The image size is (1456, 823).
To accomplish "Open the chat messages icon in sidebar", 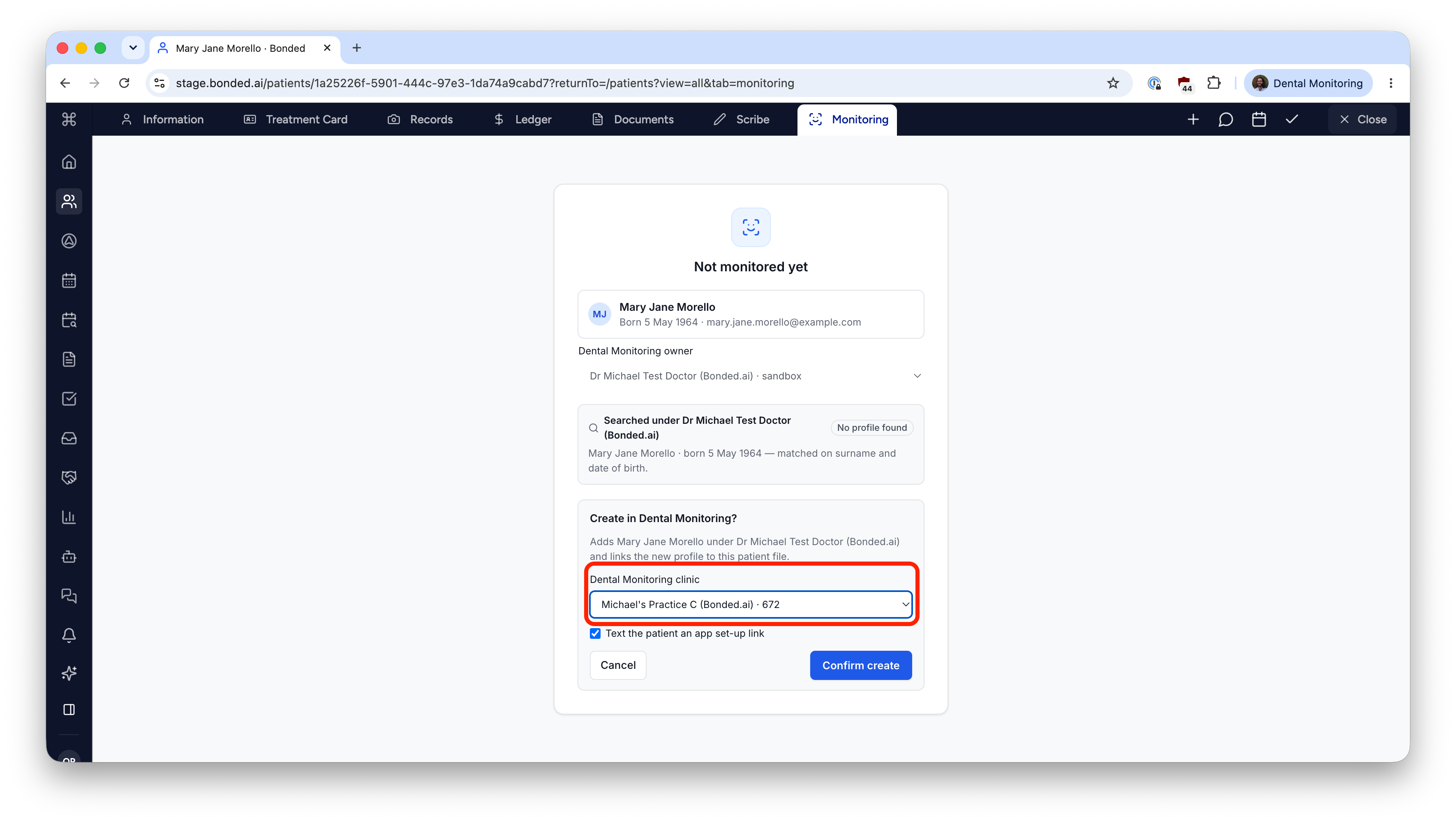I will (69, 596).
